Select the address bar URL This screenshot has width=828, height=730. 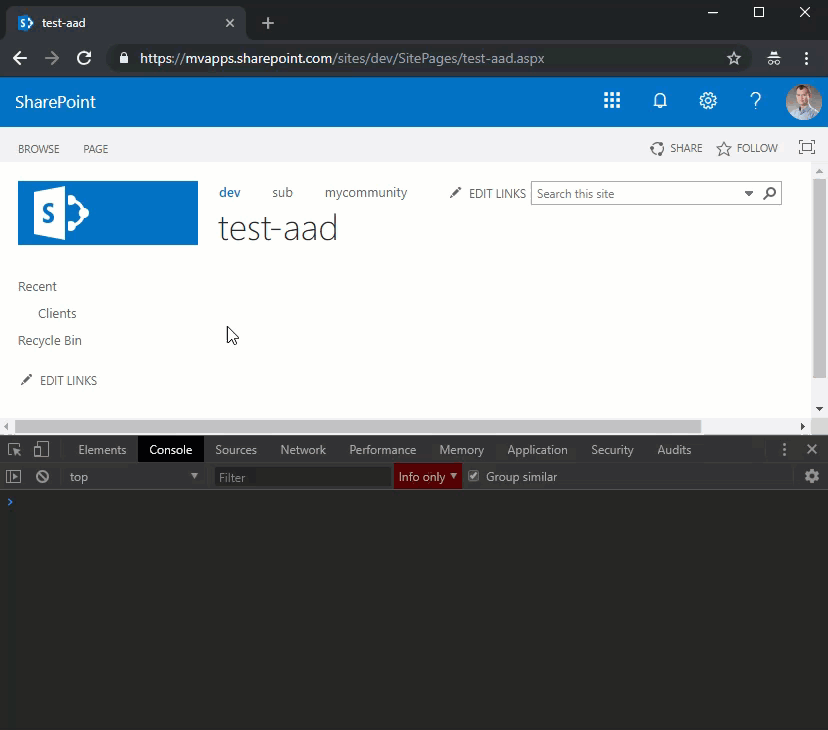point(342,58)
